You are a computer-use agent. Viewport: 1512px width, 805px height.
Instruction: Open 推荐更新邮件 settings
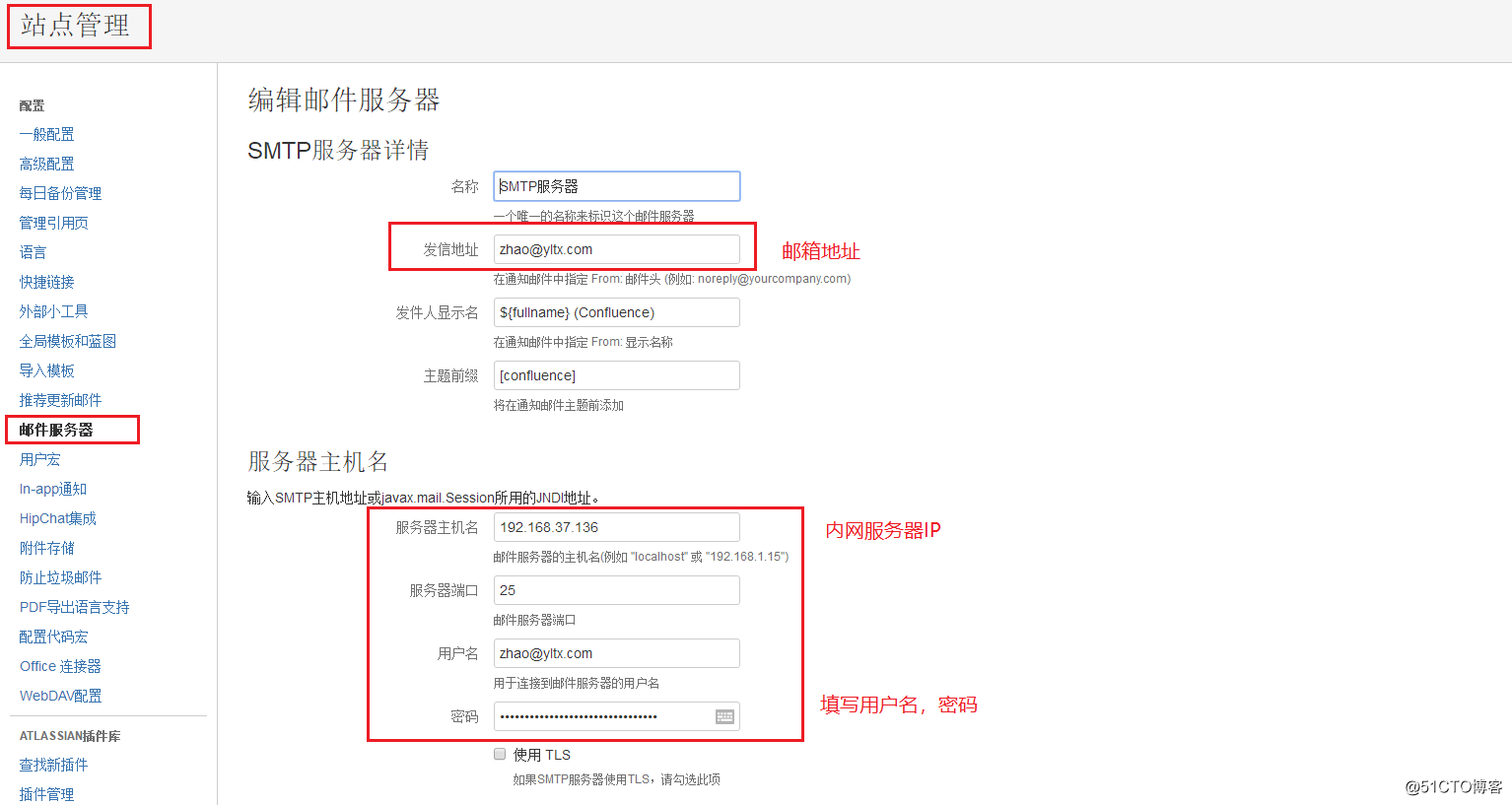pyautogui.click(x=60, y=400)
